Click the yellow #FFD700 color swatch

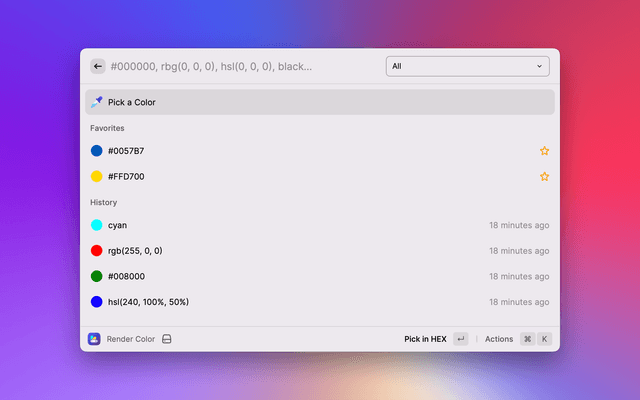97,176
